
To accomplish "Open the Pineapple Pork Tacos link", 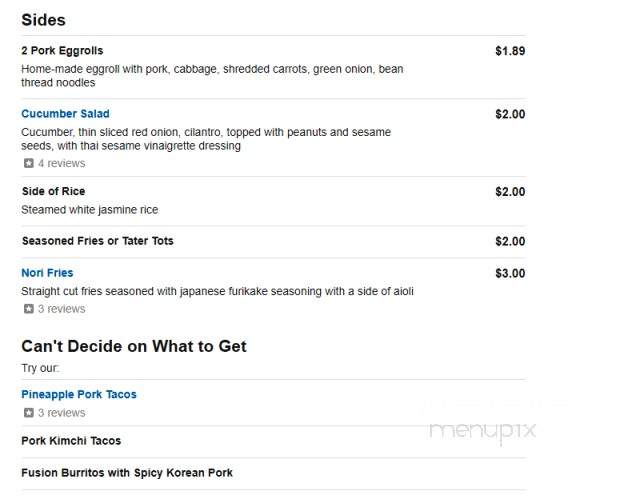I will 79,394.
